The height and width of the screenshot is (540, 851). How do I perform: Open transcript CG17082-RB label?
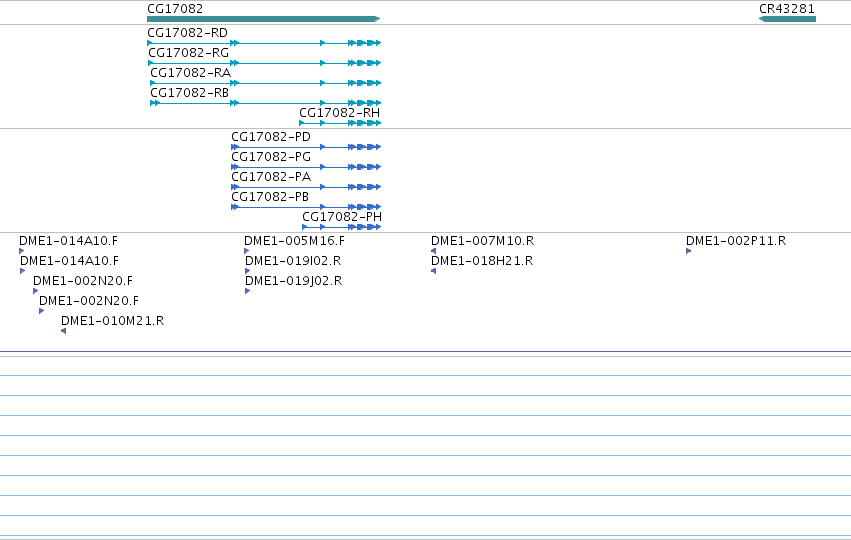[189, 93]
